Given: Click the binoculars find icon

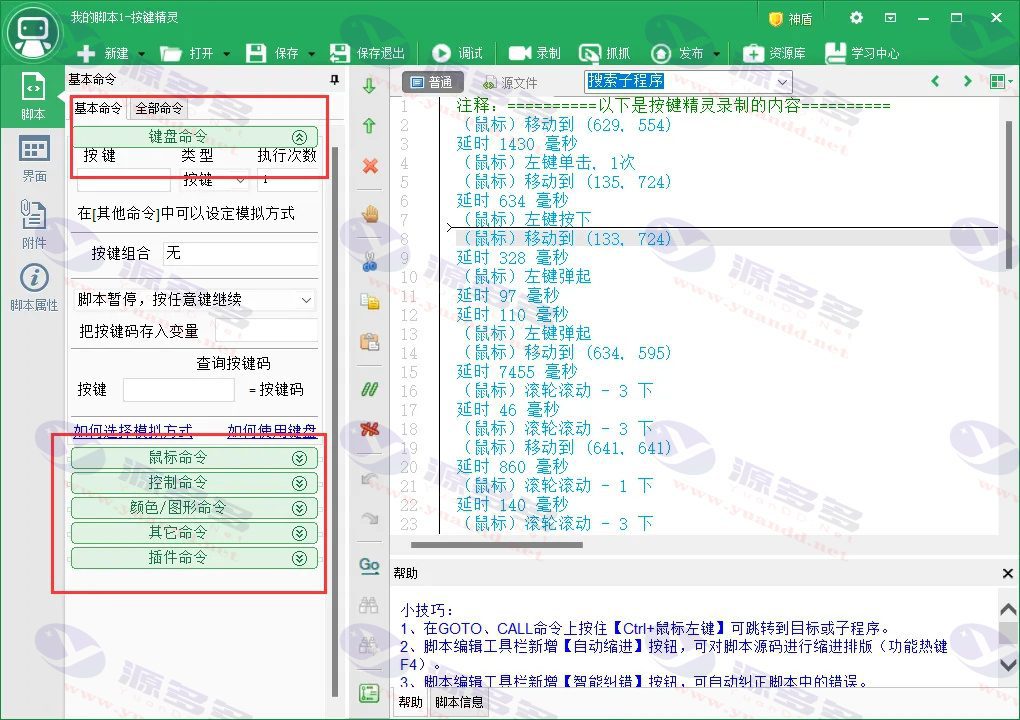Looking at the screenshot, I should coord(369,606).
